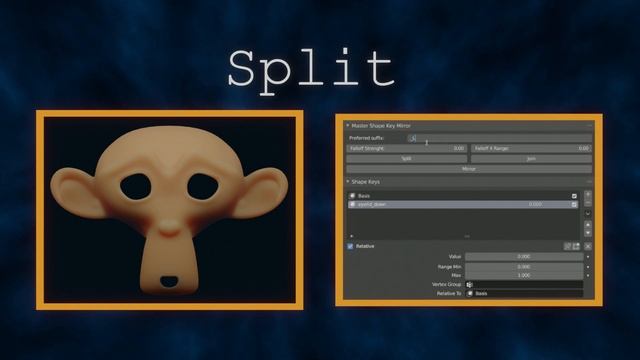Image resolution: width=640 pixels, height=360 pixels.
Task: Click the Join button
Action: click(531, 158)
